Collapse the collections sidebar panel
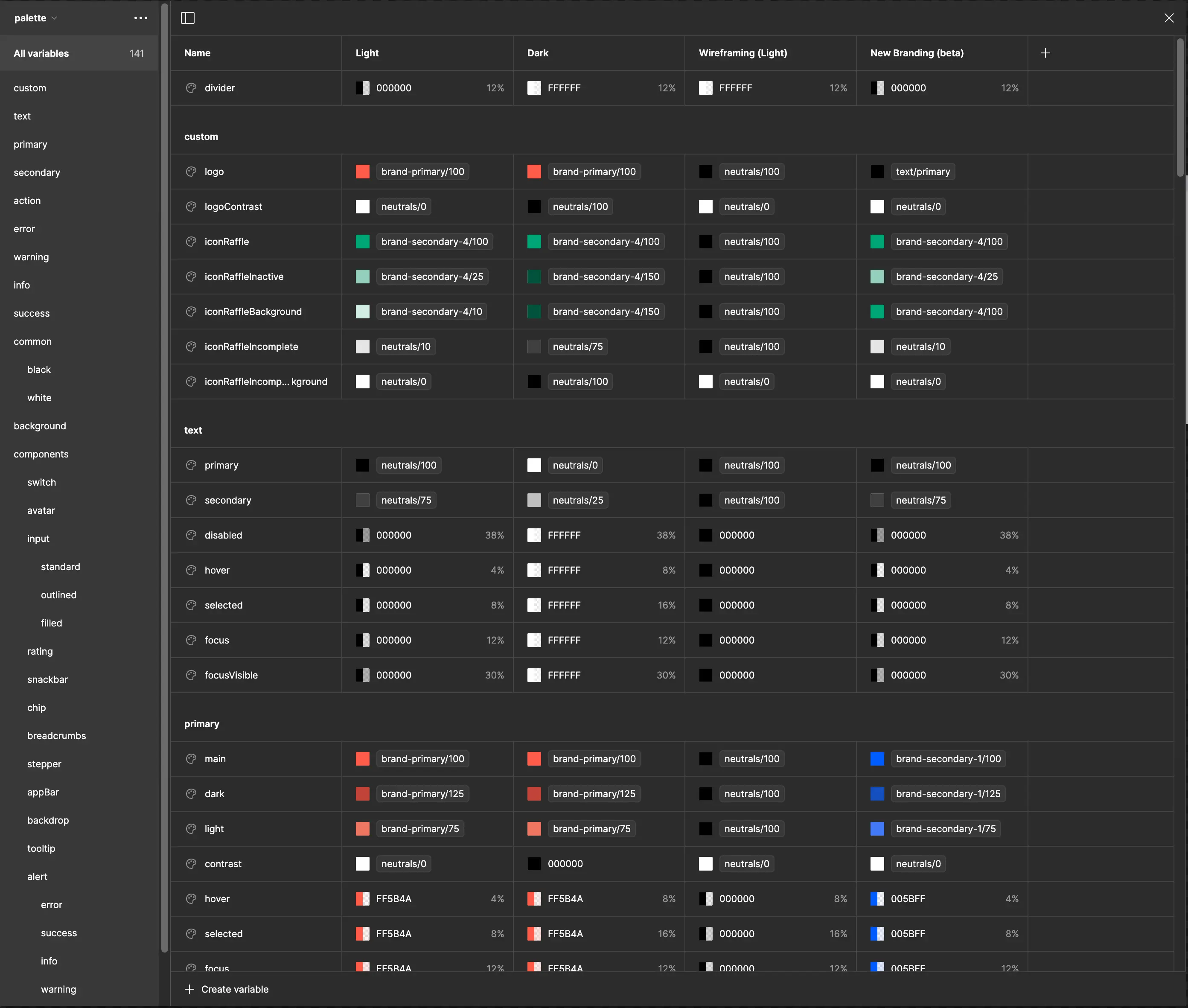The width and height of the screenshot is (1188, 1008). [x=187, y=18]
